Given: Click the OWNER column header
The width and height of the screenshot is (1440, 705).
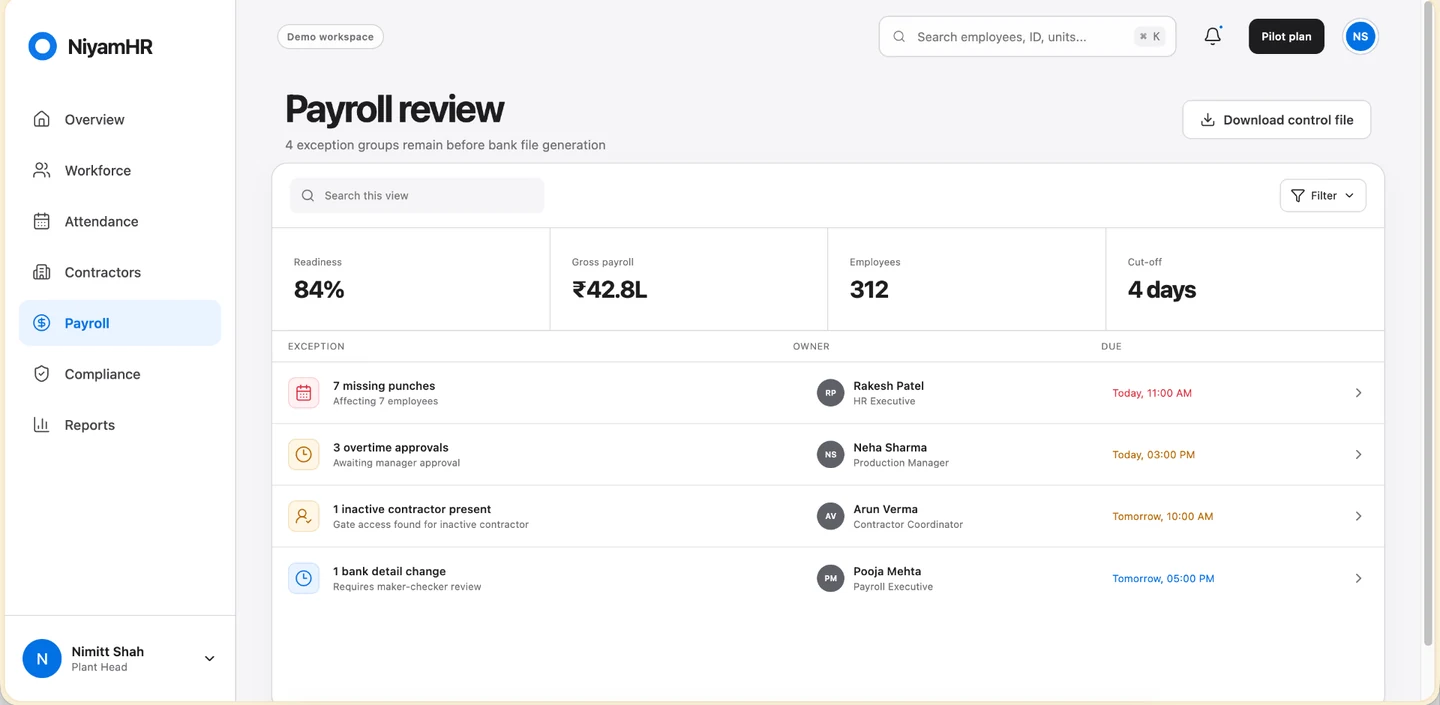Looking at the screenshot, I should (x=811, y=347).
